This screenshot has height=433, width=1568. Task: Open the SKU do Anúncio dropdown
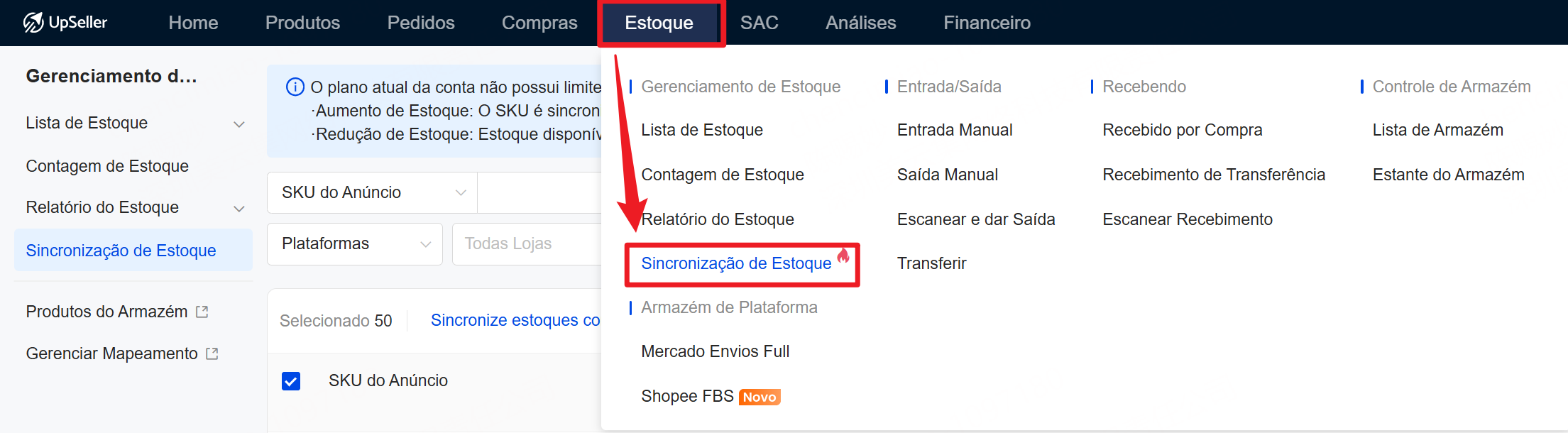tap(372, 192)
